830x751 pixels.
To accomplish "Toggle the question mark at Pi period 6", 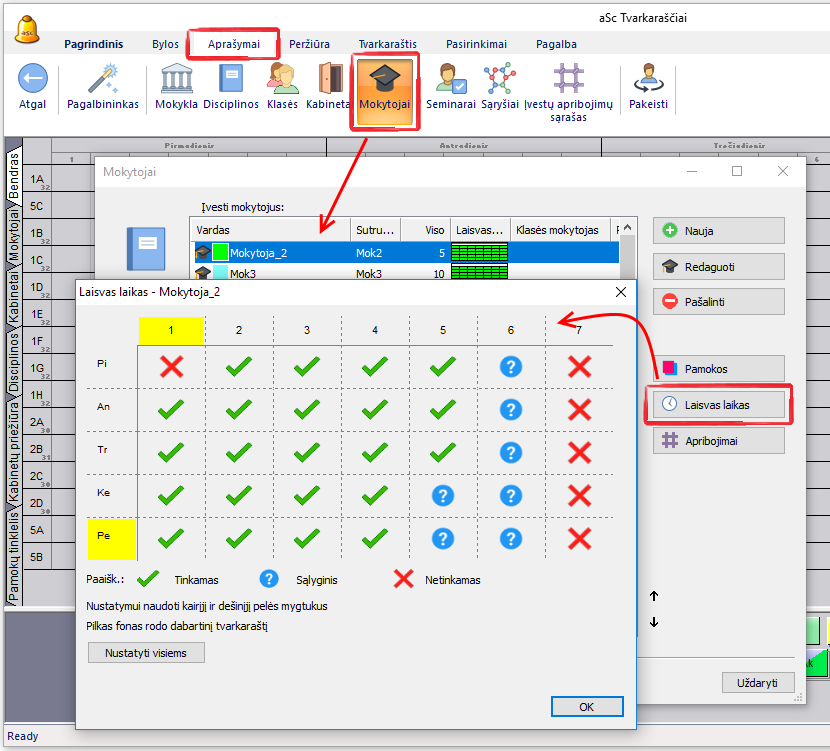I will pyautogui.click(x=510, y=366).
